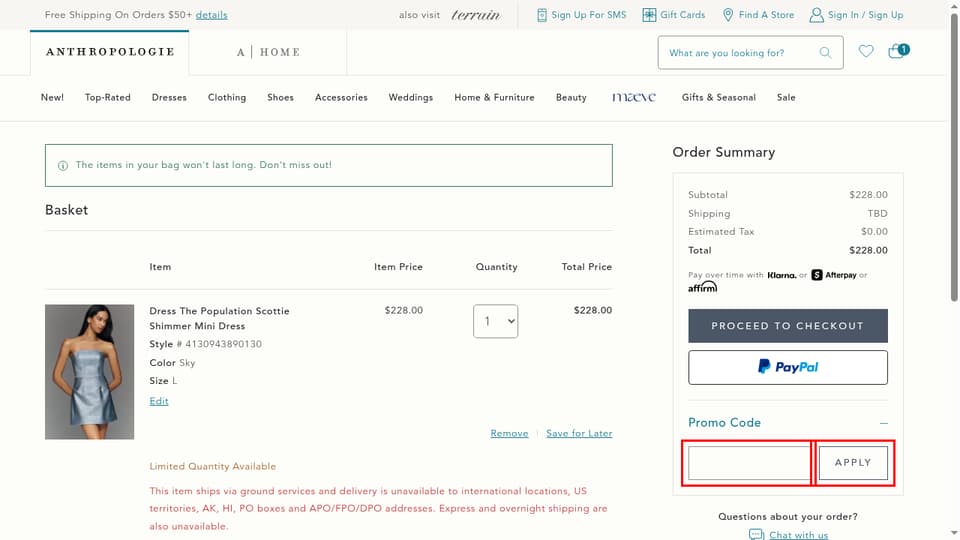This screenshot has width=960, height=540.
Task: Focus the promo code input field
Action: 749,463
